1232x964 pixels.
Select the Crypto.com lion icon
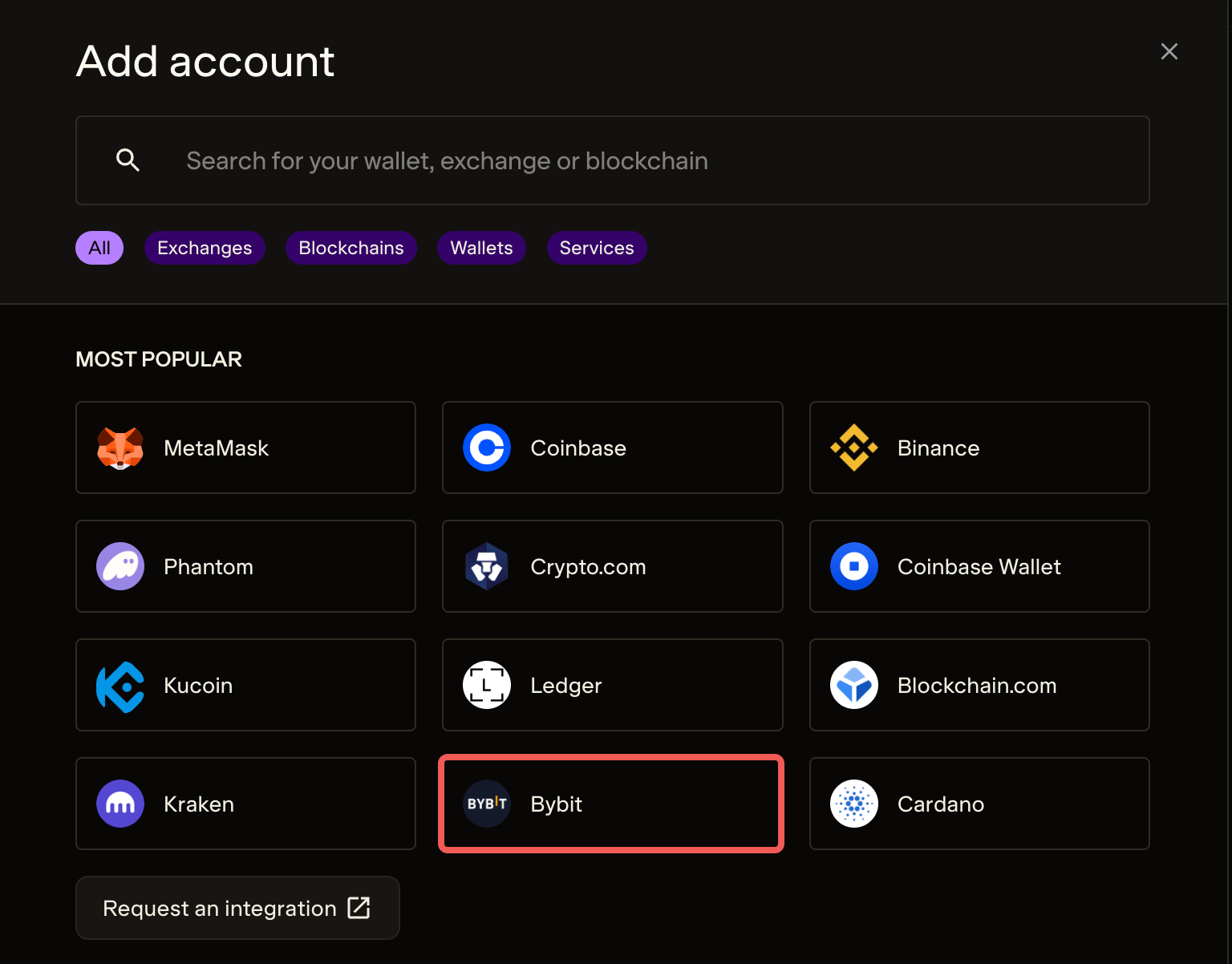pos(487,566)
